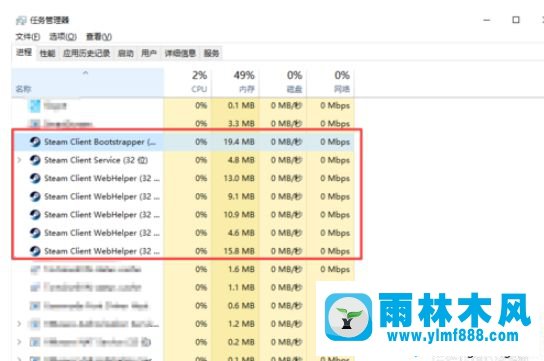The width and height of the screenshot is (544, 361).
Task: Click 0 Mbps cell in Steam Client Service row
Action: [x=330, y=160]
